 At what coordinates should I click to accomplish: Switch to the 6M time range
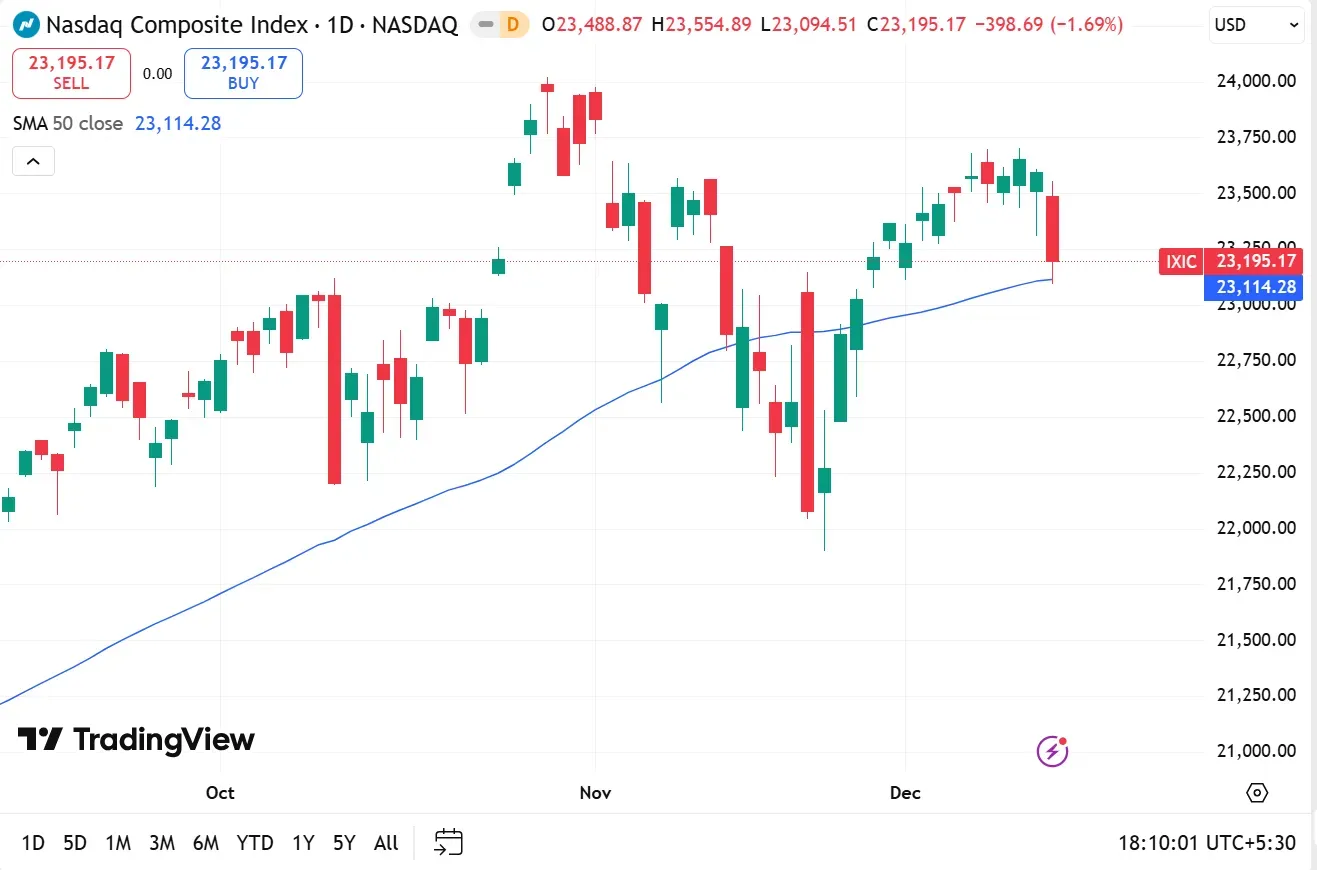click(205, 843)
